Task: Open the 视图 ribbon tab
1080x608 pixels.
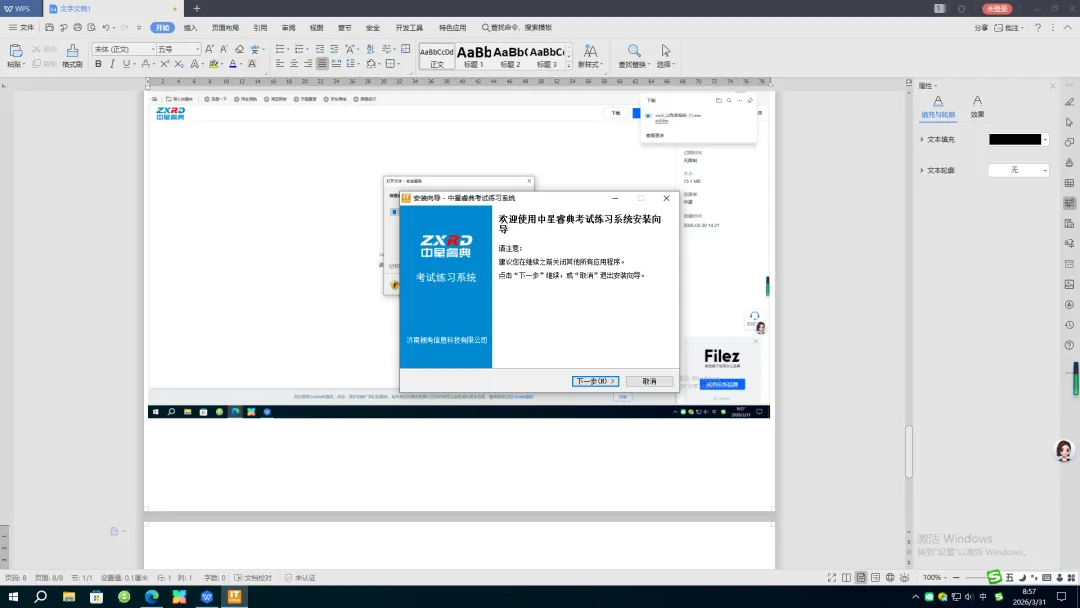Action: pyautogui.click(x=316, y=28)
